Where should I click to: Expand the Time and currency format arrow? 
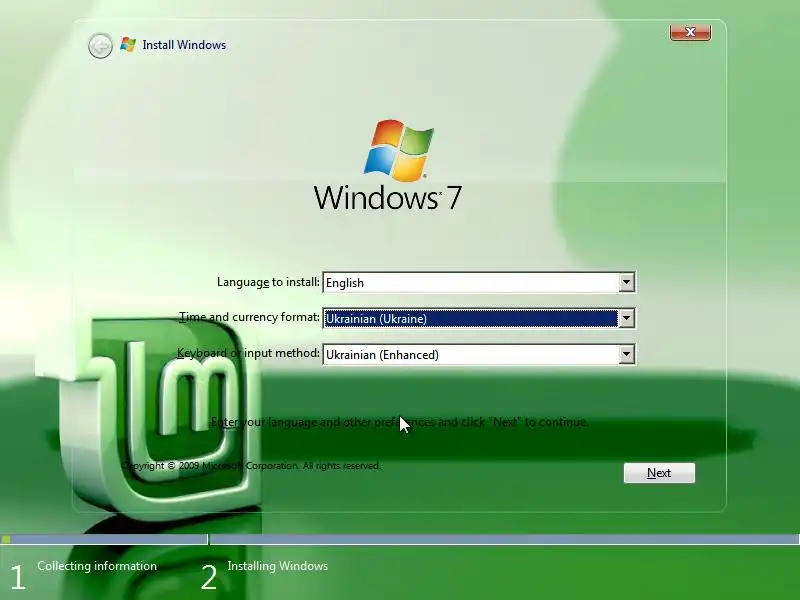pyautogui.click(x=627, y=318)
